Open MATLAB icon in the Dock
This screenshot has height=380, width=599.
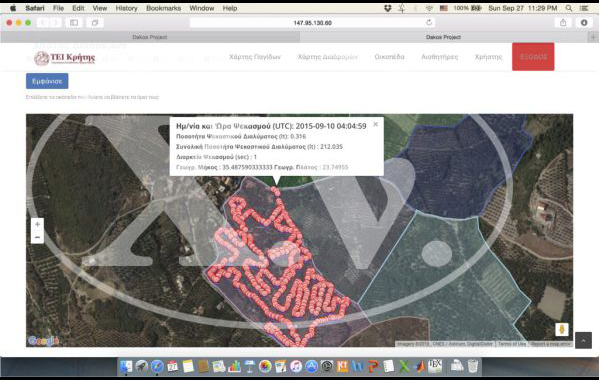point(420,366)
